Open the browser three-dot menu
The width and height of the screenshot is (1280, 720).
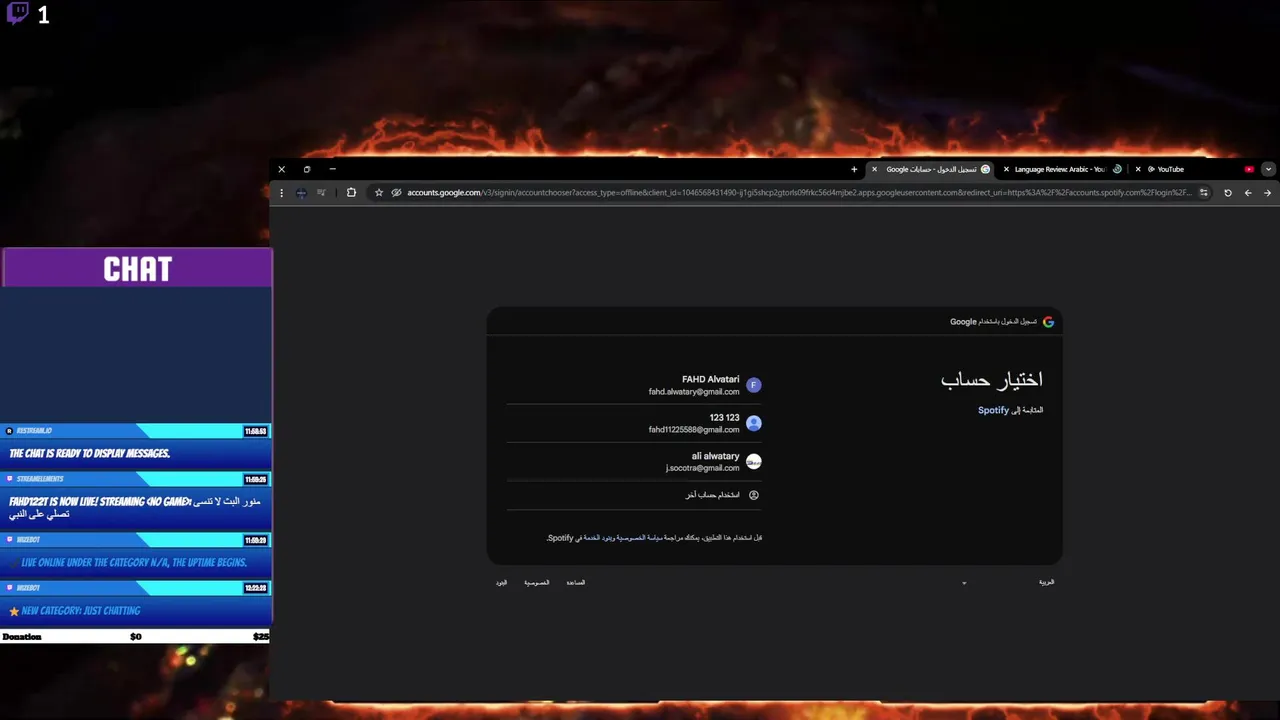(281, 193)
